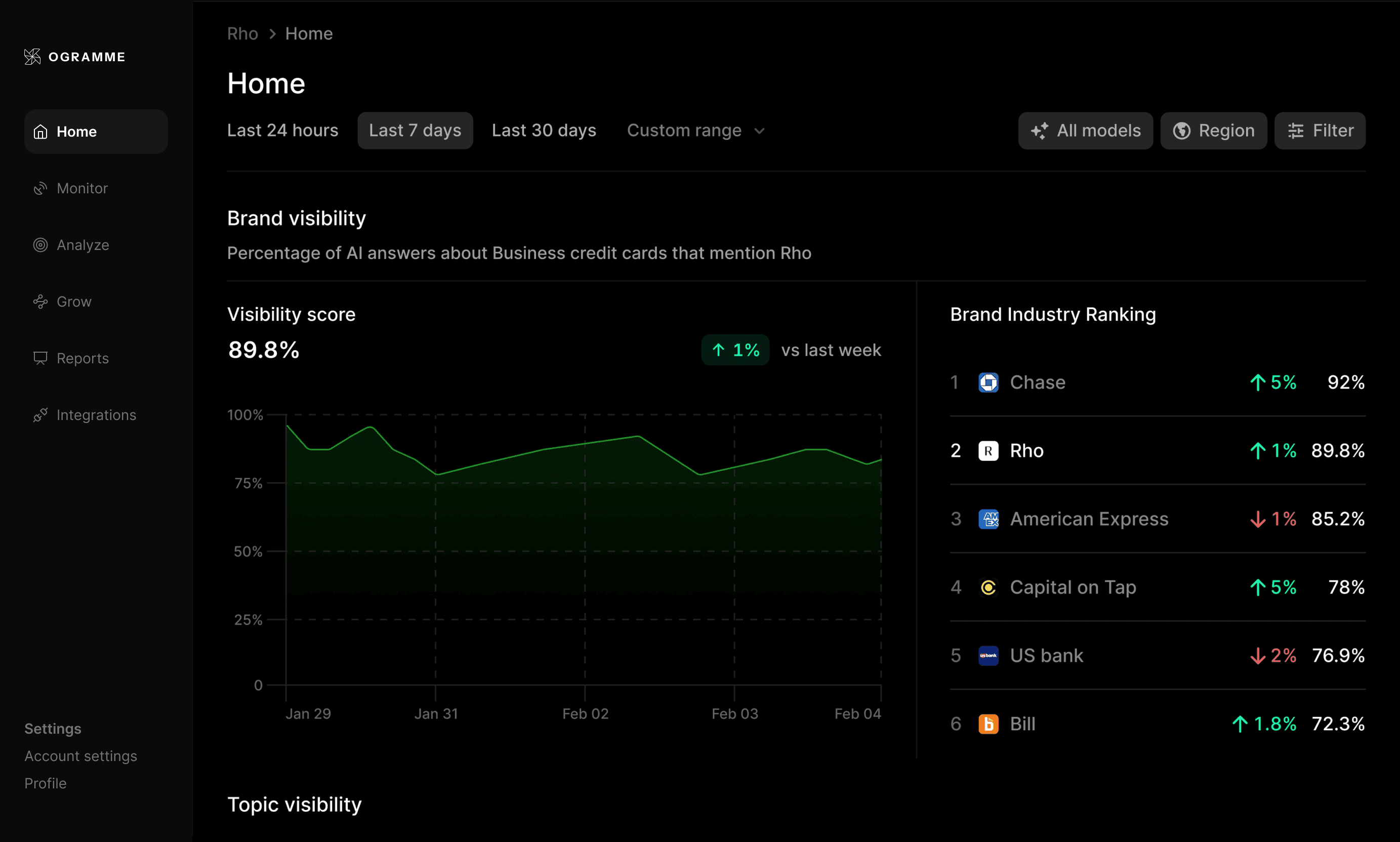Click the Integrations plug icon in sidebar
The width and height of the screenshot is (1400, 842).
[x=40, y=415]
